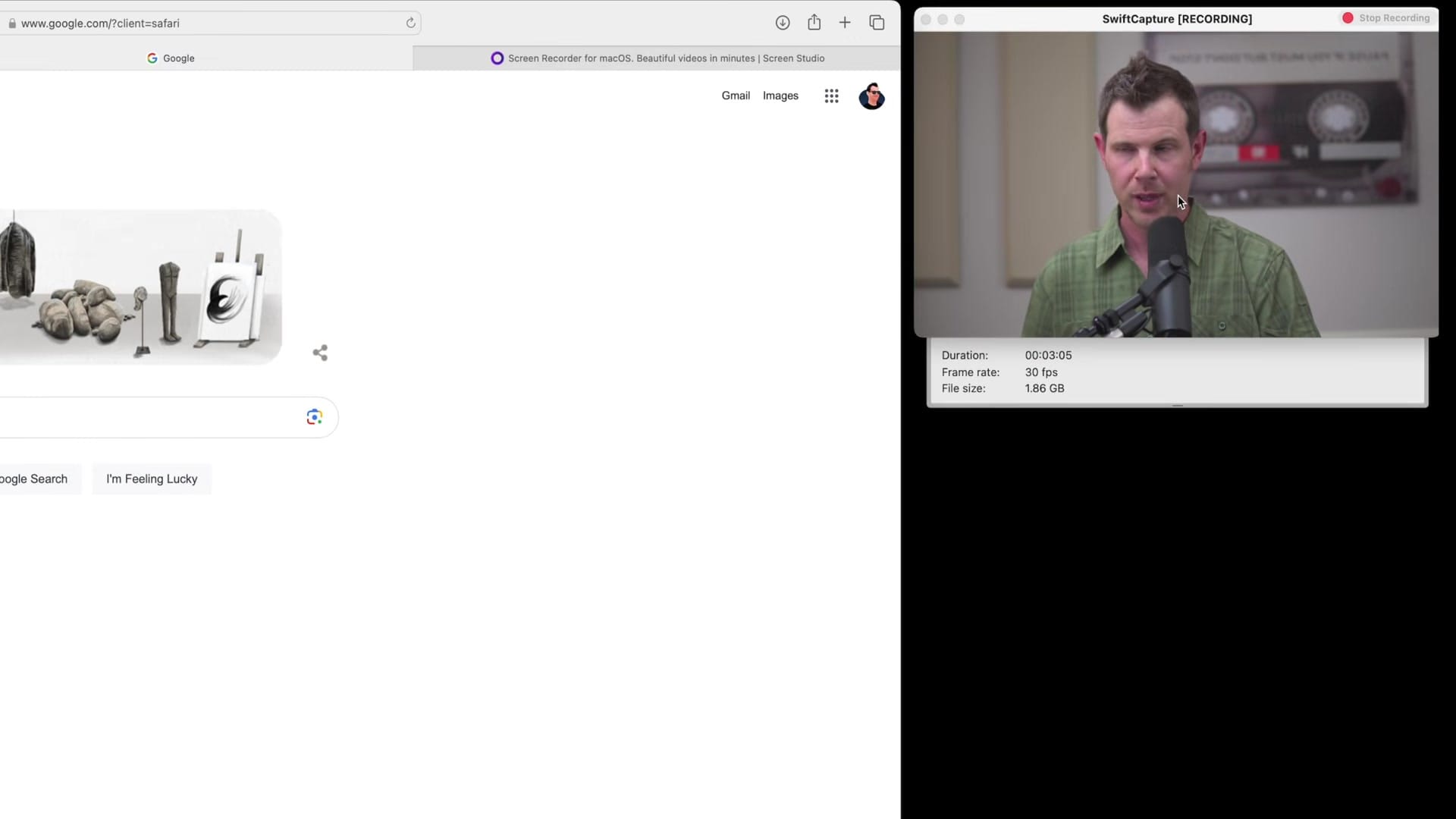
Task: Search by image with Google Lens
Action: click(314, 417)
